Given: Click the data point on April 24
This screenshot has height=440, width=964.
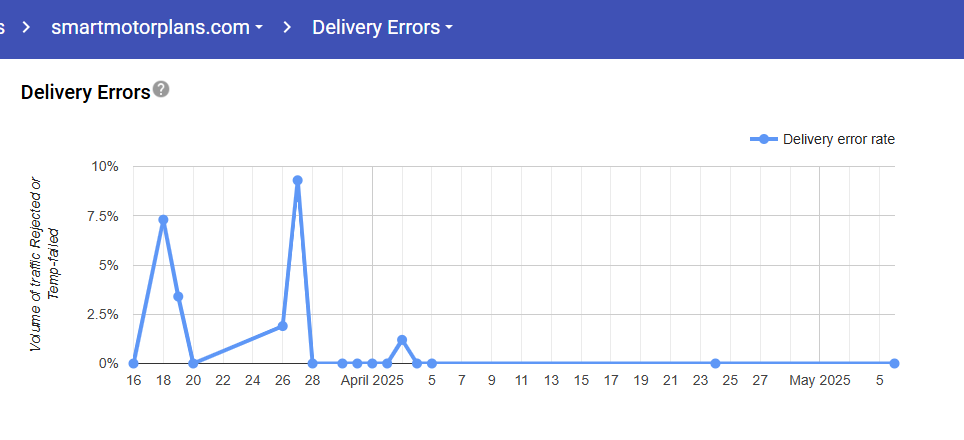Looking at the screenshot, I should click(x=715, y=363).
